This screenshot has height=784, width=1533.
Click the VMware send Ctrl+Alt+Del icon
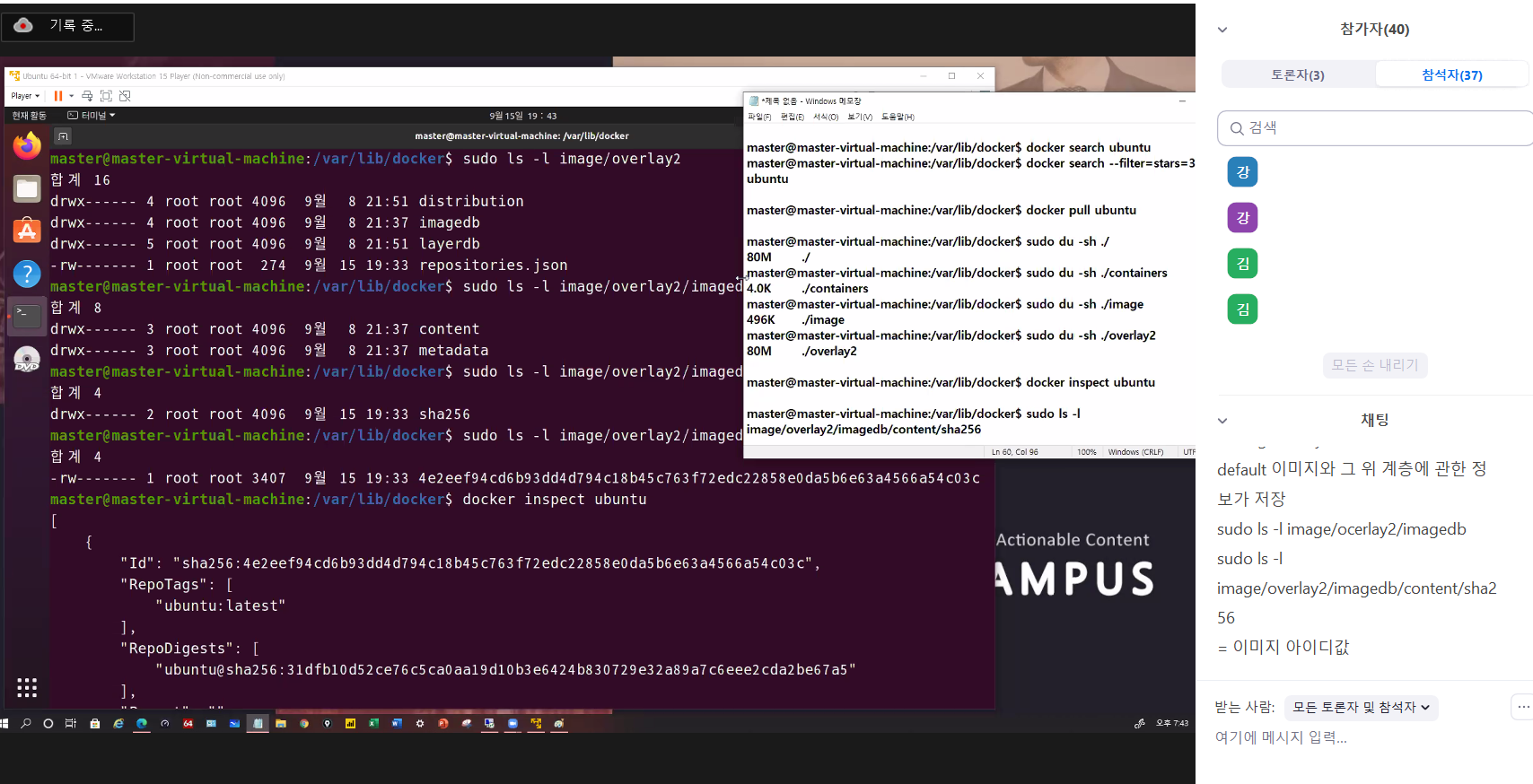pos(87,96)
